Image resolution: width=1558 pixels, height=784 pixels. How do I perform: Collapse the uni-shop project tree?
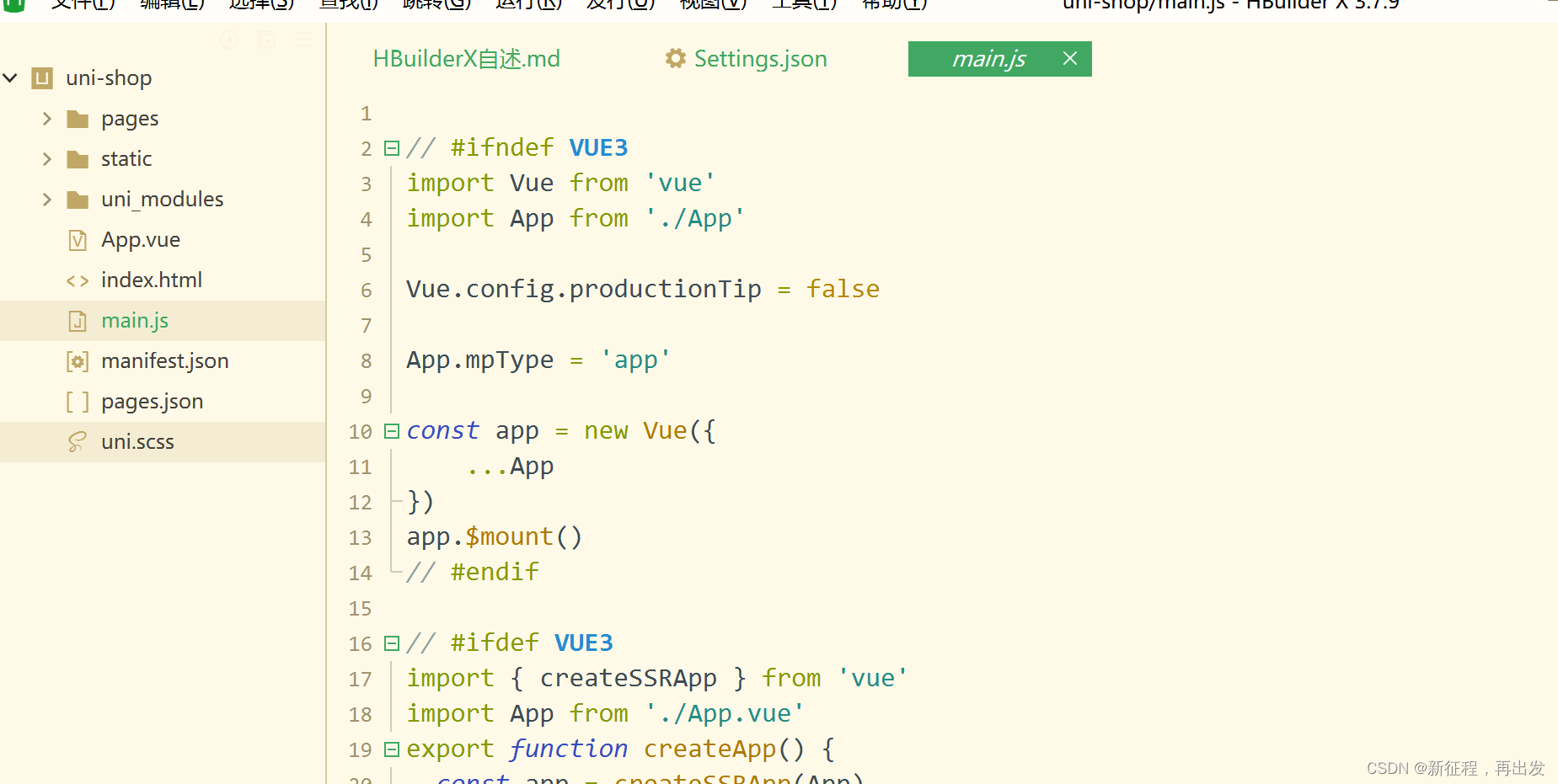point(10,78)
